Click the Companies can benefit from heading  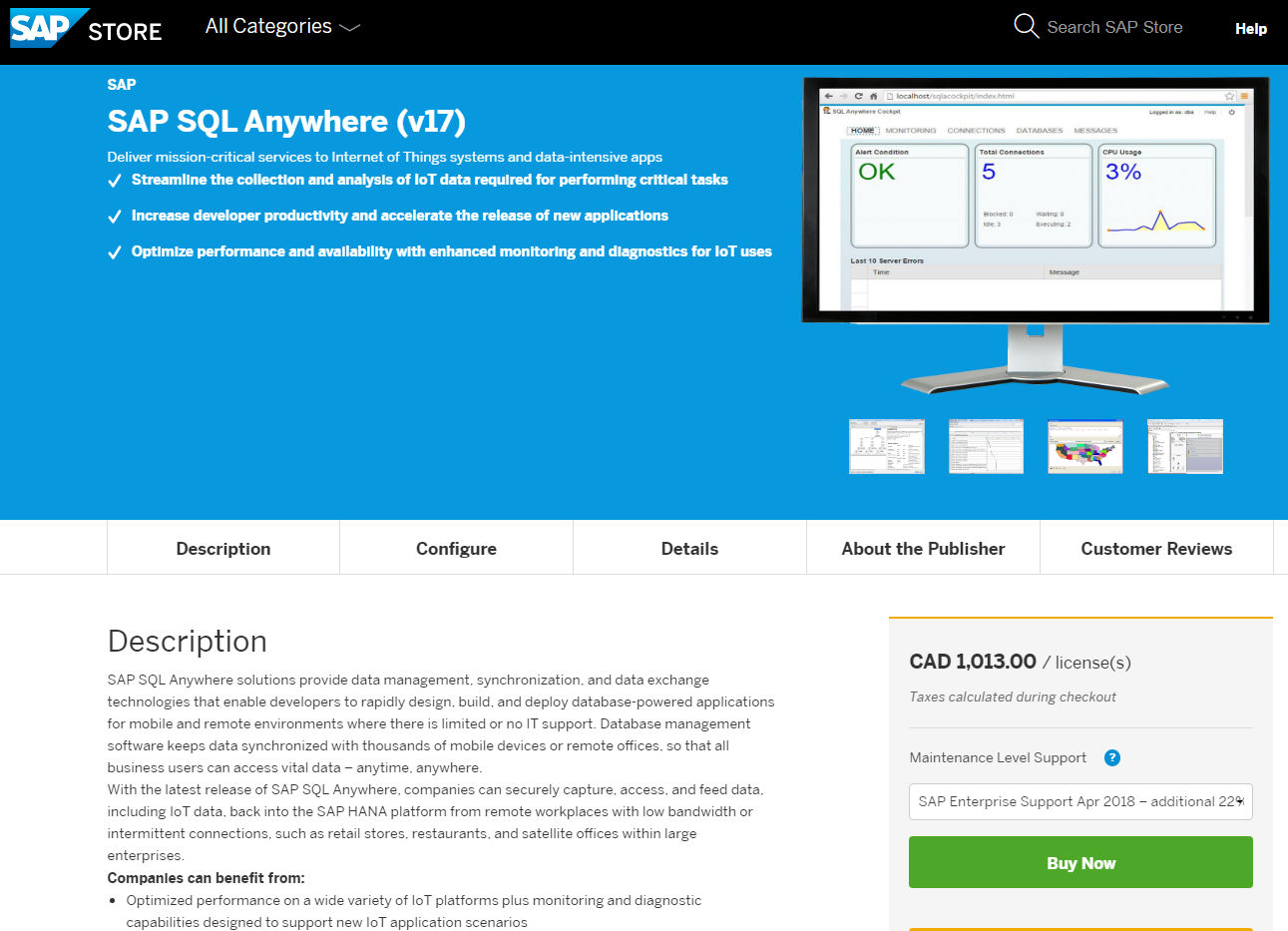pyautogui.click(x=207, y=878)
